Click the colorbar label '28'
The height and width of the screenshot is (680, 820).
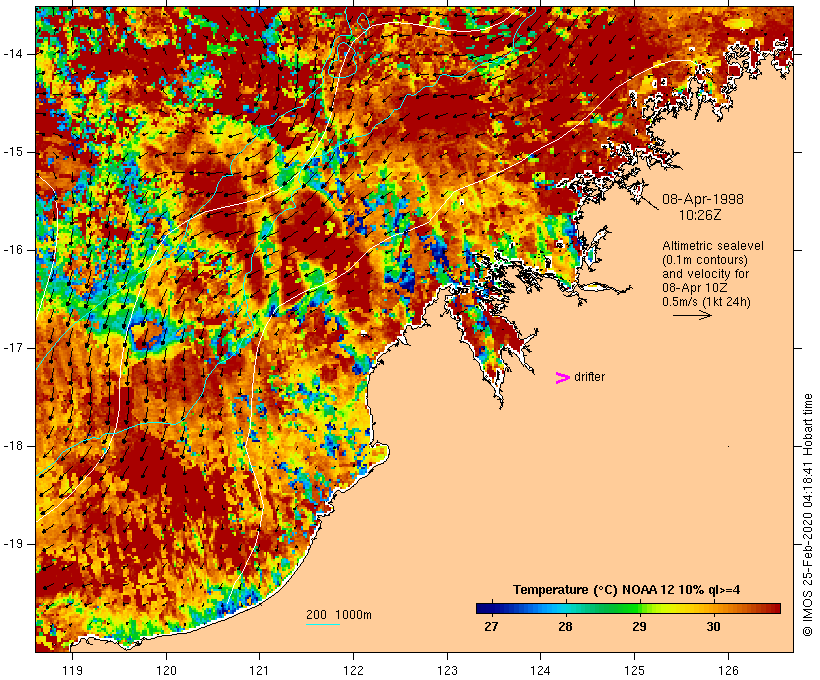565,627
